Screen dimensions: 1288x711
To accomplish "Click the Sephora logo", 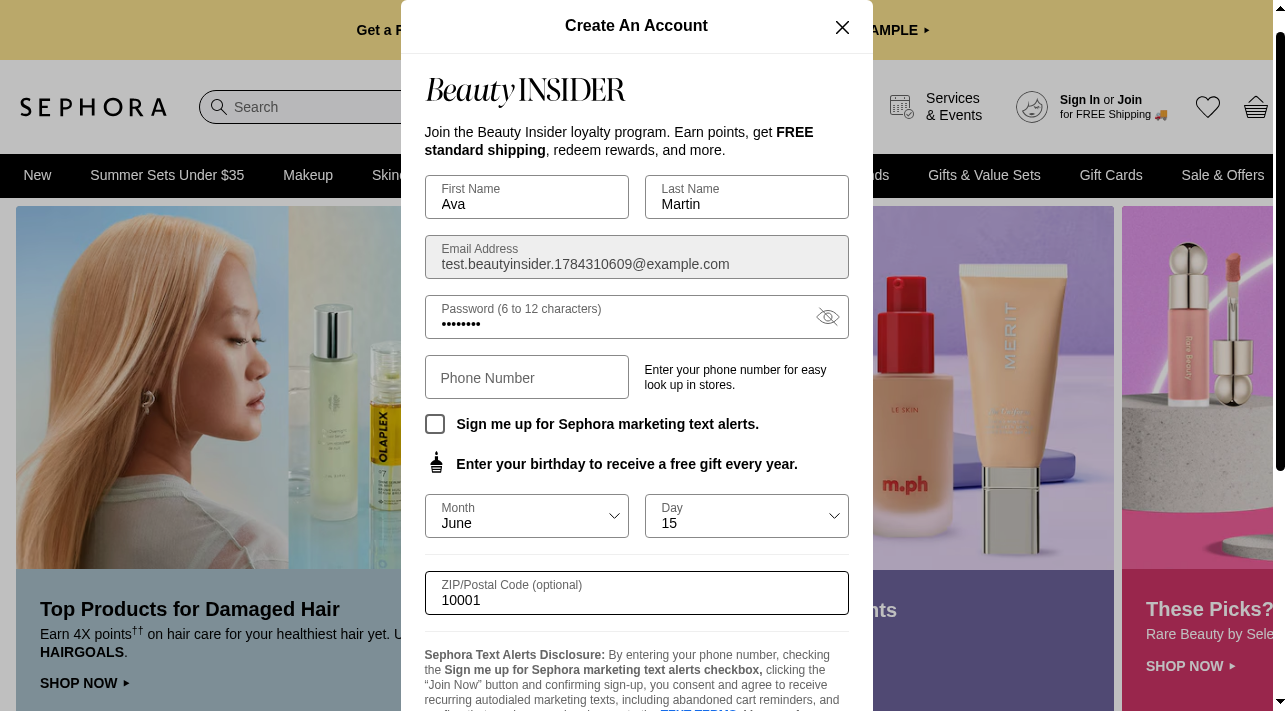I will coord(94,107).
